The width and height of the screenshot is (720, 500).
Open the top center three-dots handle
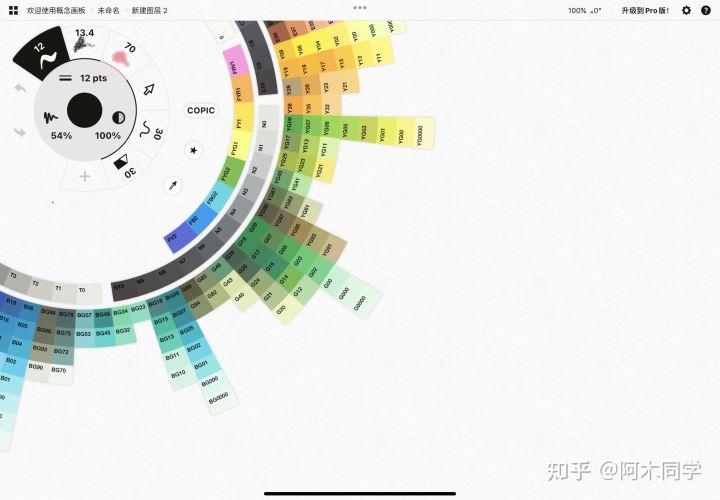click(360, 7)
